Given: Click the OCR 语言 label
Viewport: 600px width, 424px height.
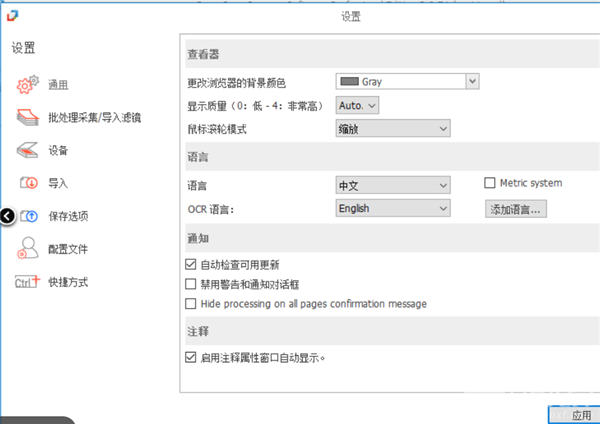Looking at the screenshot, I should pyautogui.click(x=211, y=209).
